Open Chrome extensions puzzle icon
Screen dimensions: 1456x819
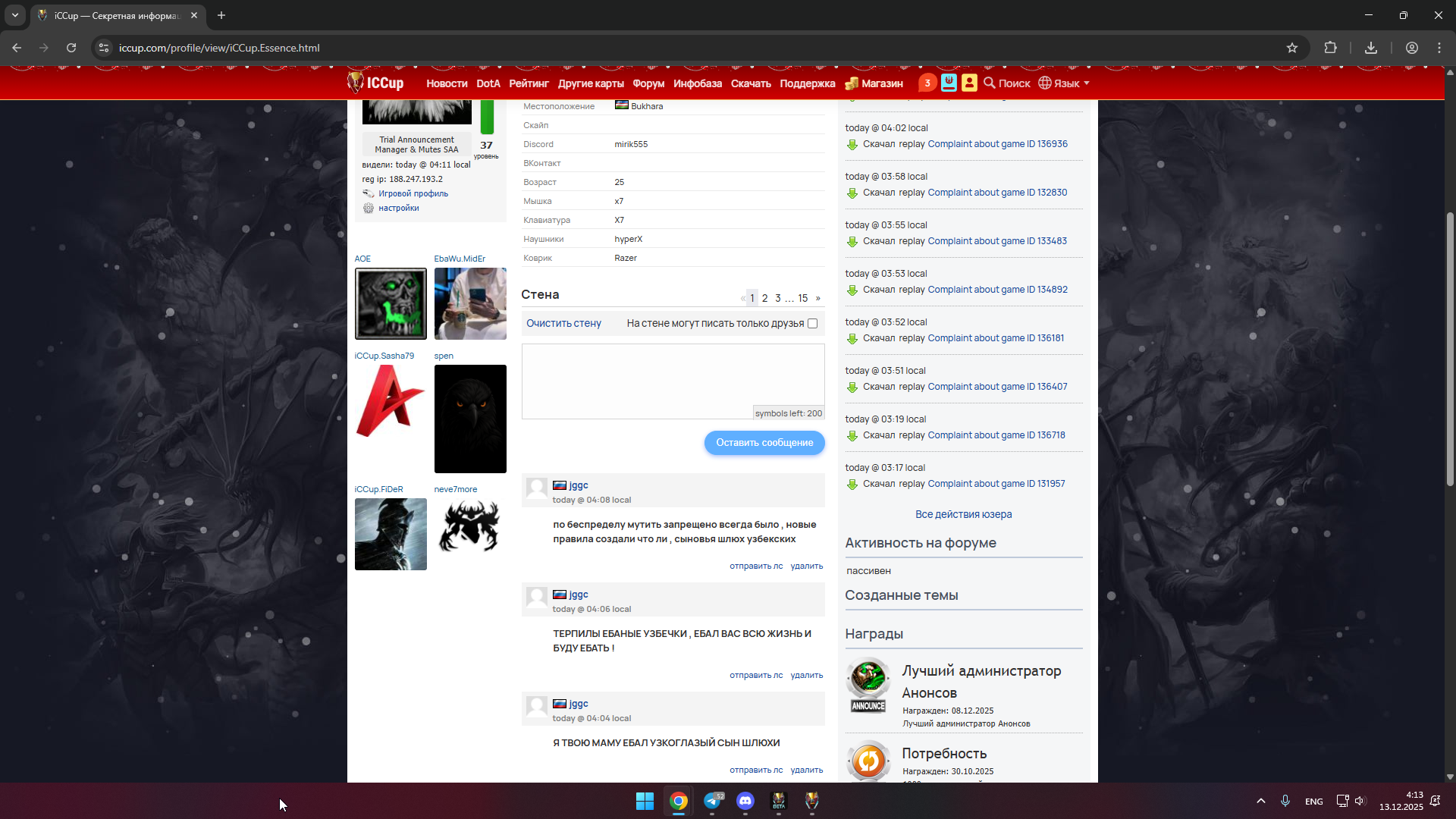pyautogui.click(x=1330, y=48)
